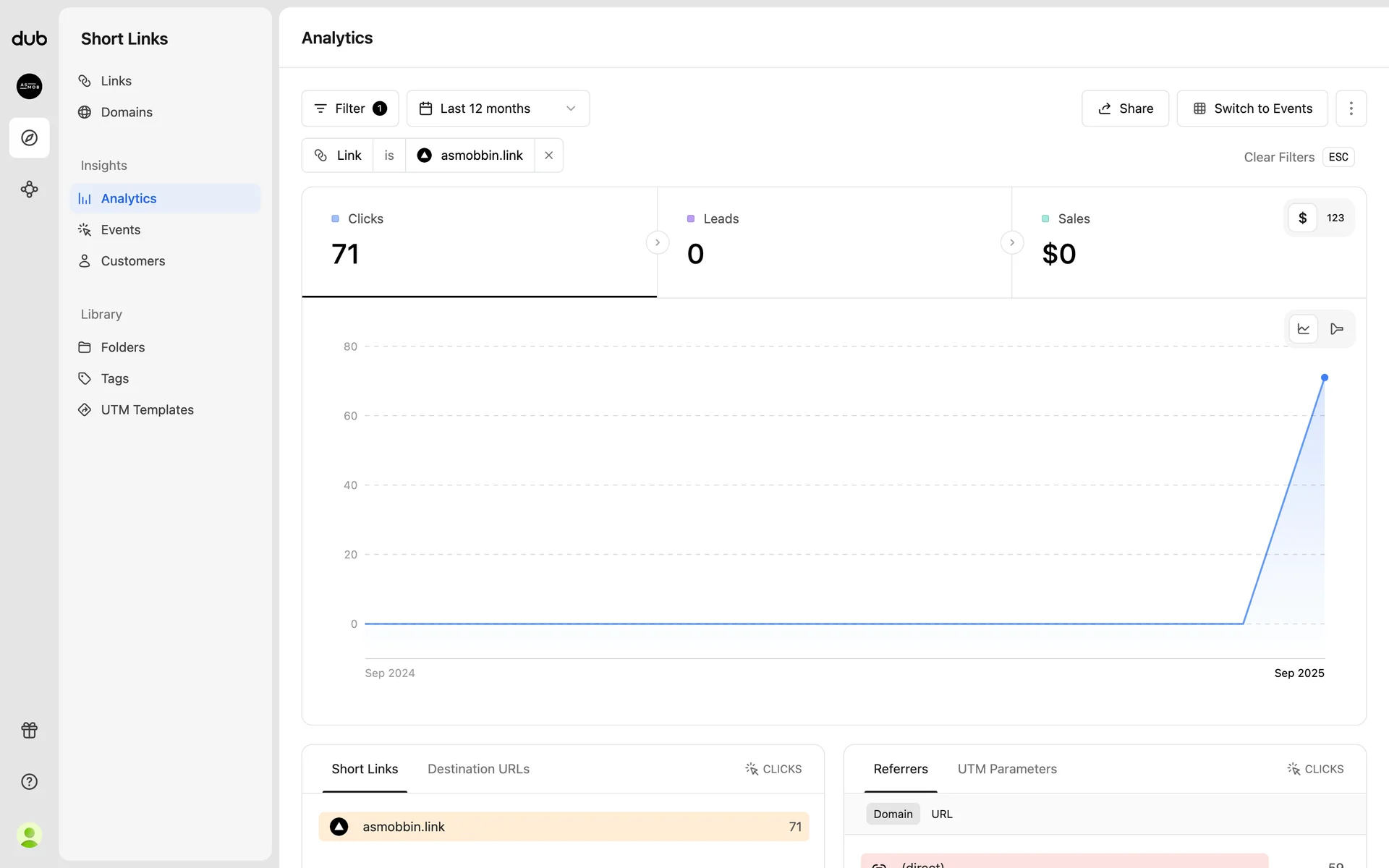Open the partner network icon in rail
The image size is (1389, 868).
click(x=29, y=190)
